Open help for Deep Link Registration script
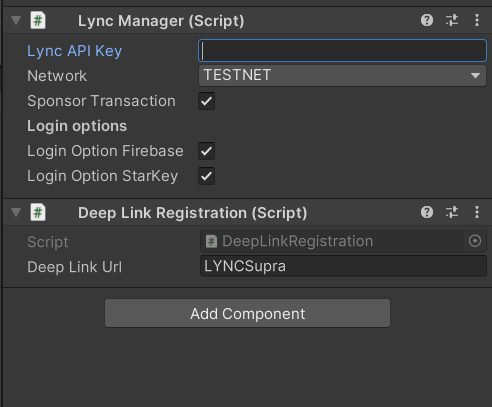The width and height of the screenshot is (492, 407). [427, 212]
